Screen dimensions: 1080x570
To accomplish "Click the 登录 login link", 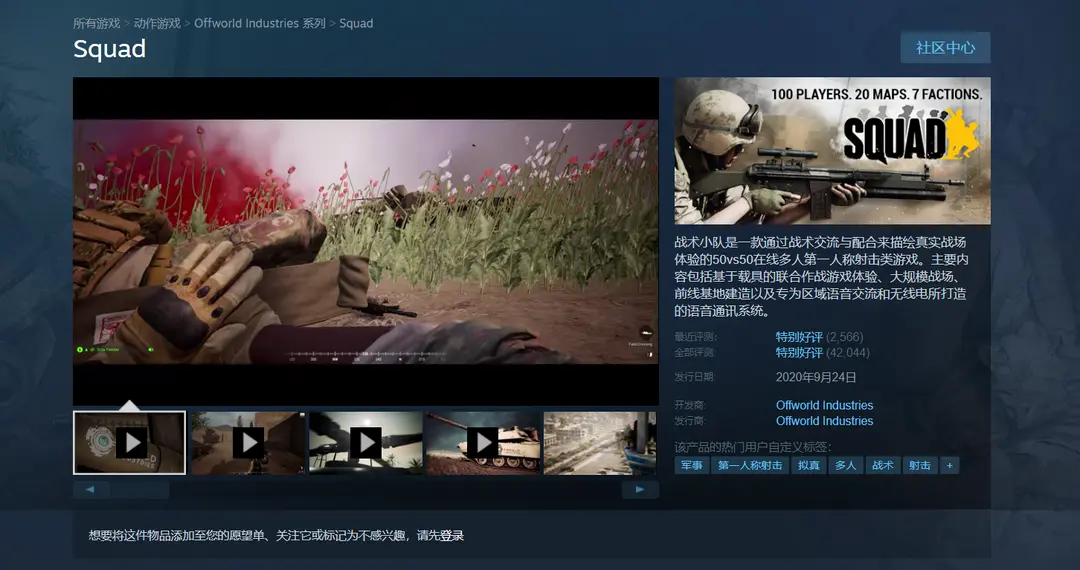I will click(x=452, y=536).
